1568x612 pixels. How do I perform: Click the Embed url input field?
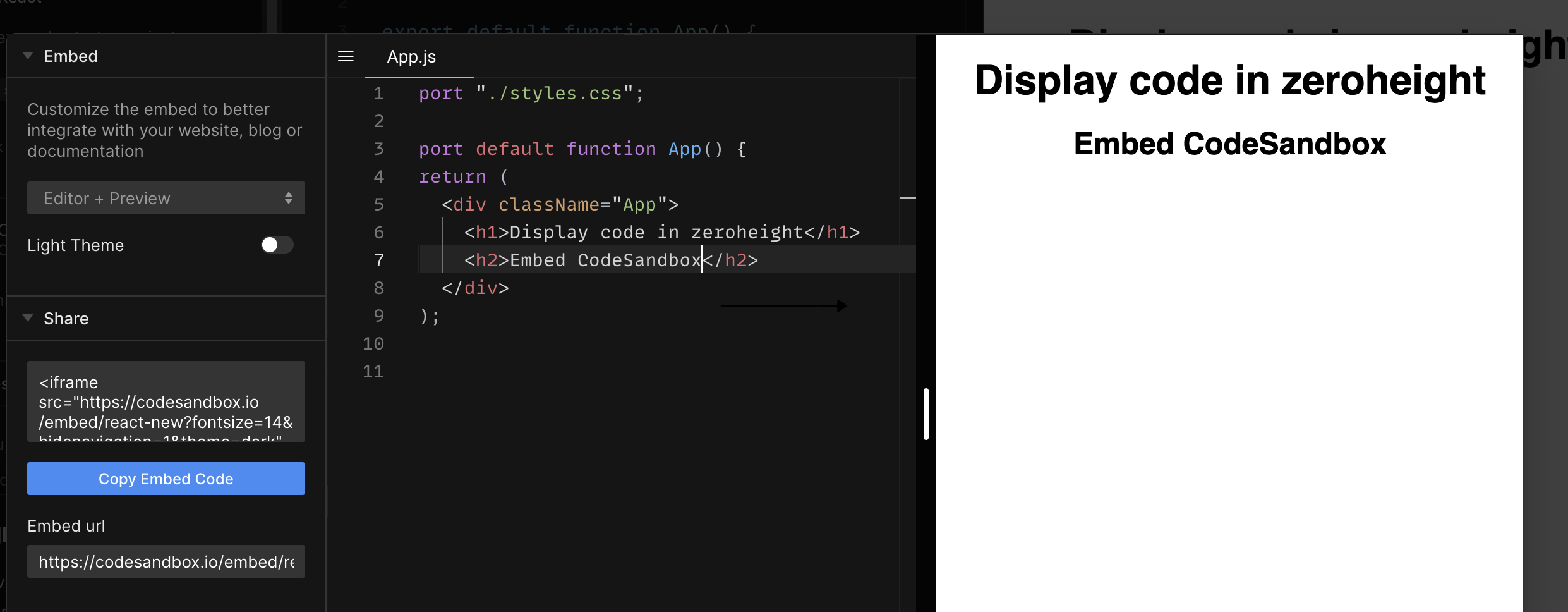pos(166,561)
